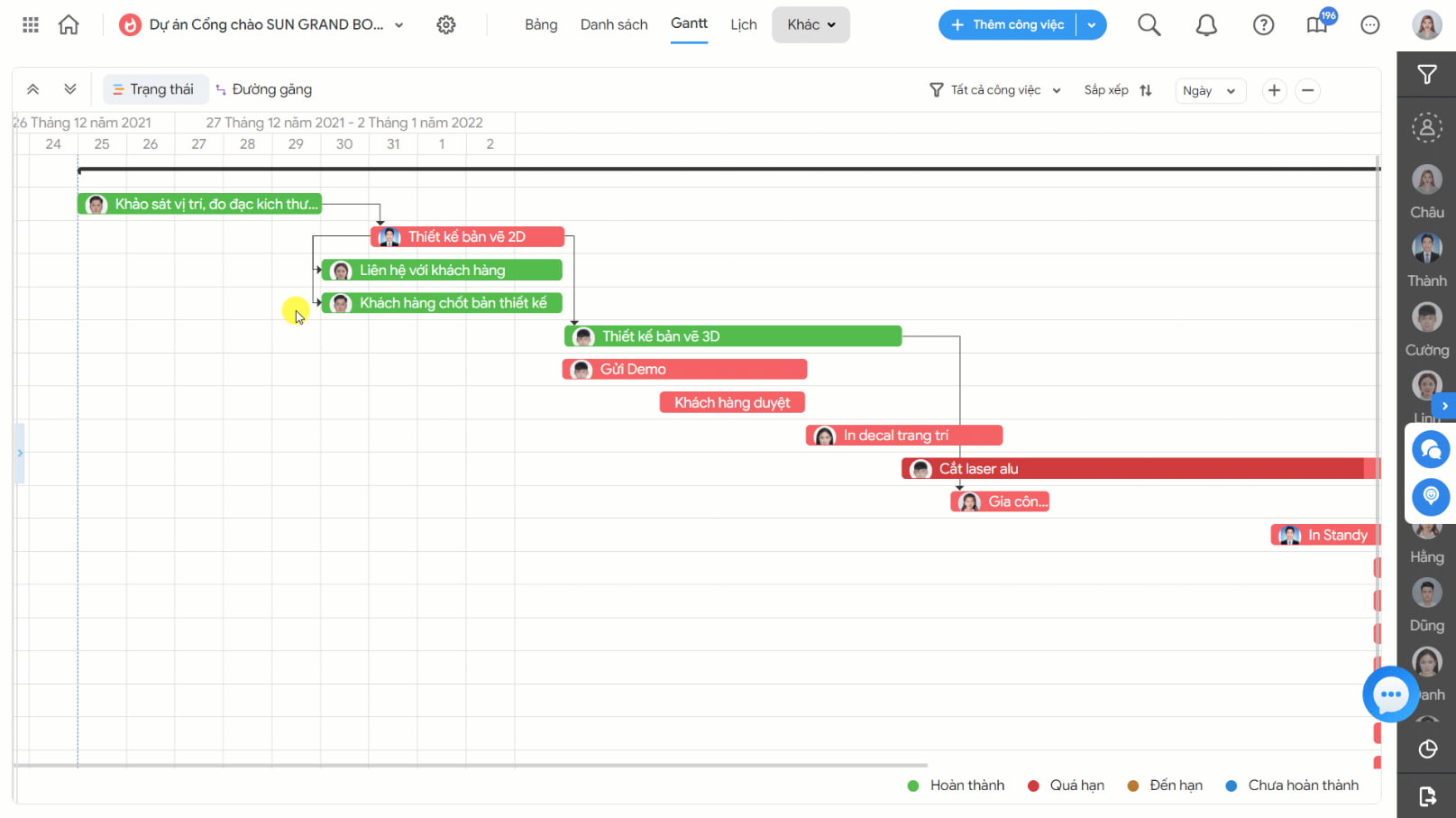Viewport: 1456px width, 818px height.
Task: Open task Thiết kế bản vẽ 3D
Action: coord(733,336)
